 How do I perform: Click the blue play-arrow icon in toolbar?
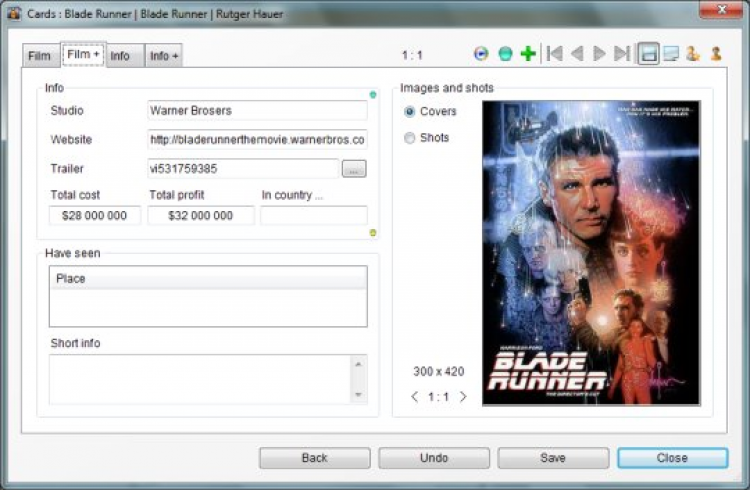481,54
